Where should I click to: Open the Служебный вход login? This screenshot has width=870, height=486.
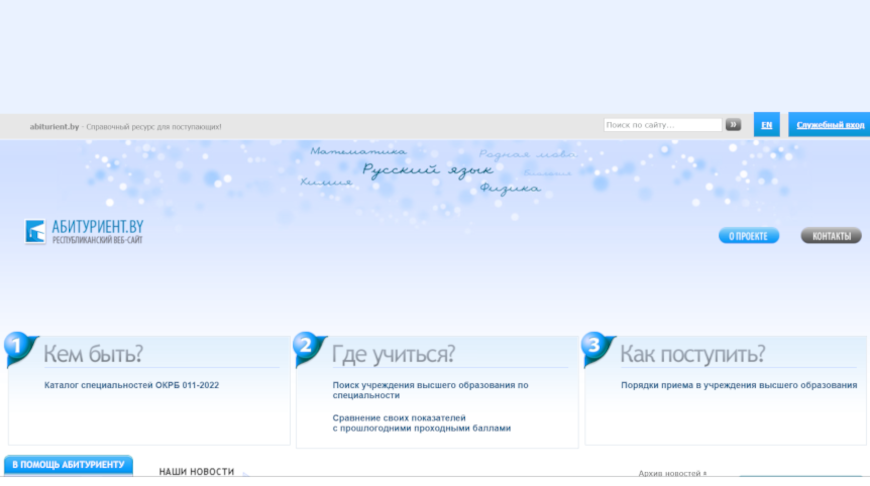tap(829, 125)
